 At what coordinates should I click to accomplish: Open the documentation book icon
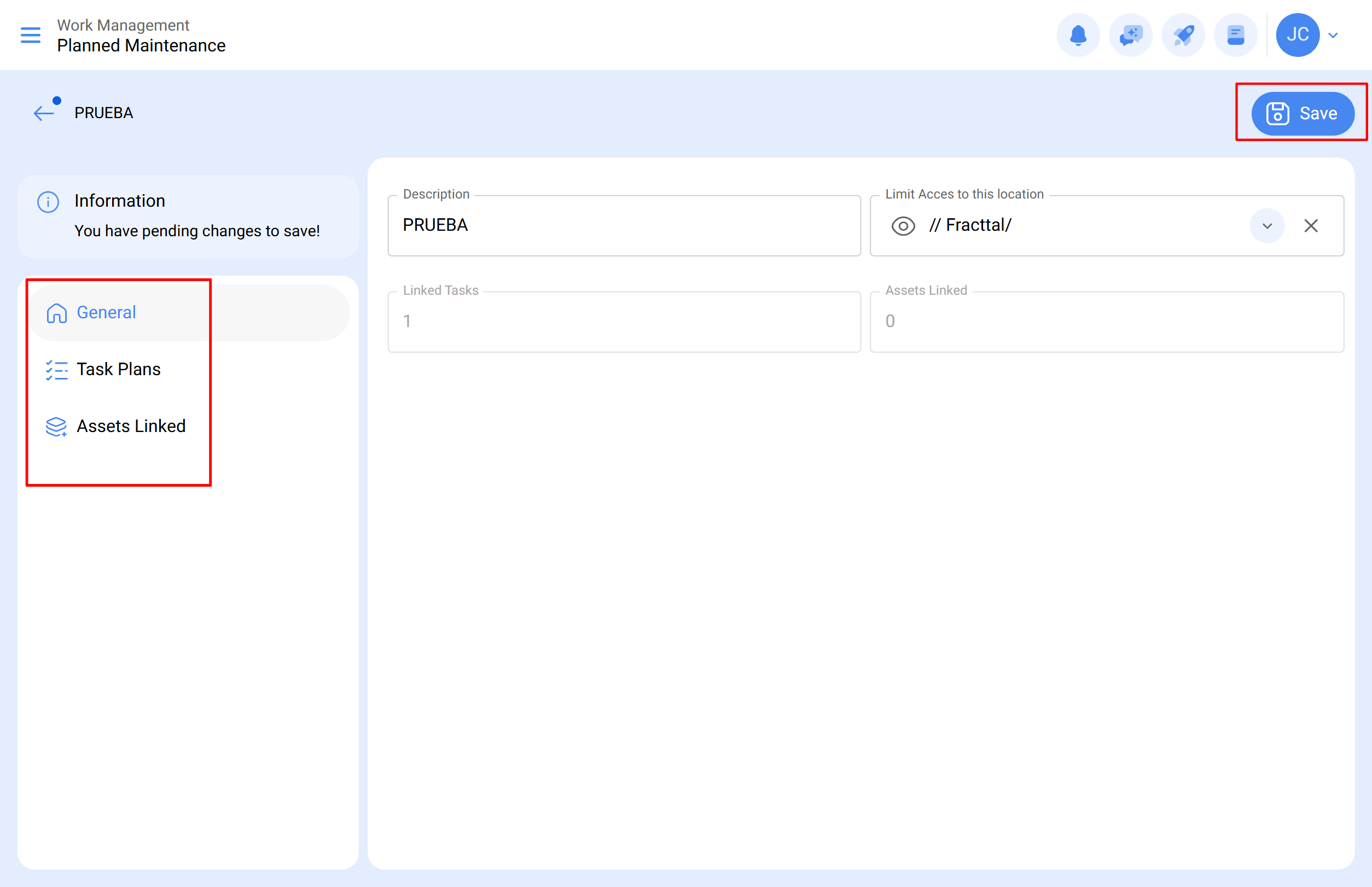coord(1235,34)
